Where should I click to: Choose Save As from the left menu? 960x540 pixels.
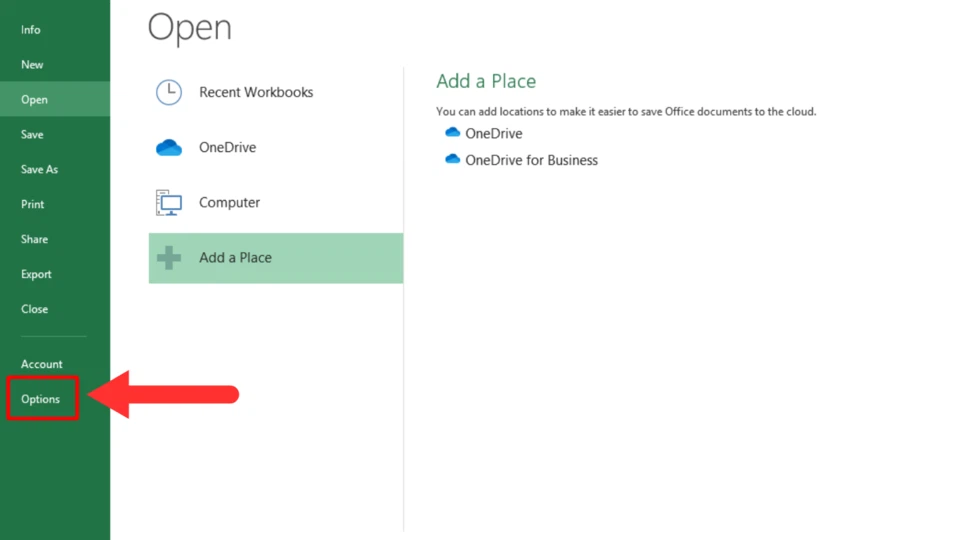click(39, 170)
